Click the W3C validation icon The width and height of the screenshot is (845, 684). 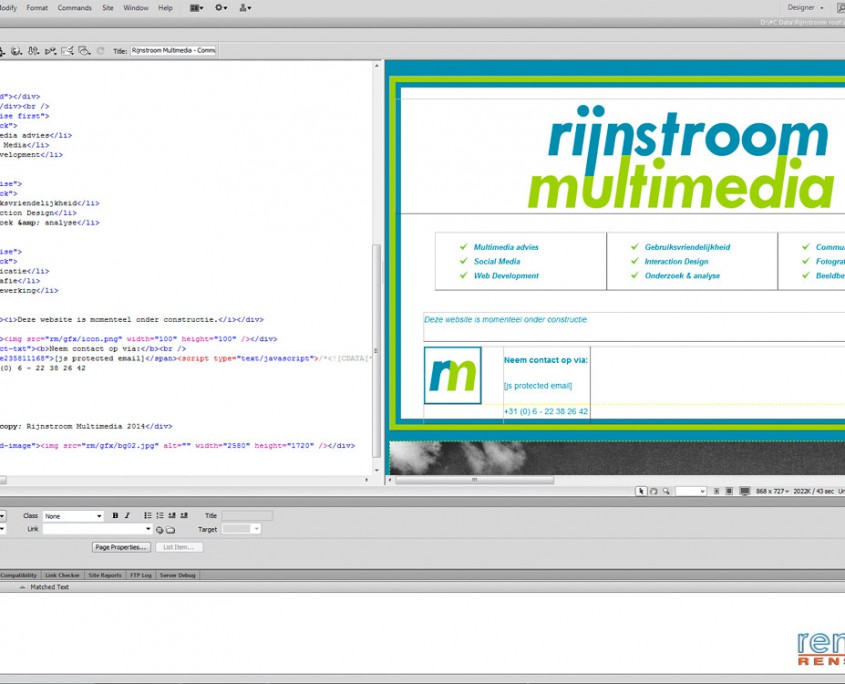coord(51,51)
